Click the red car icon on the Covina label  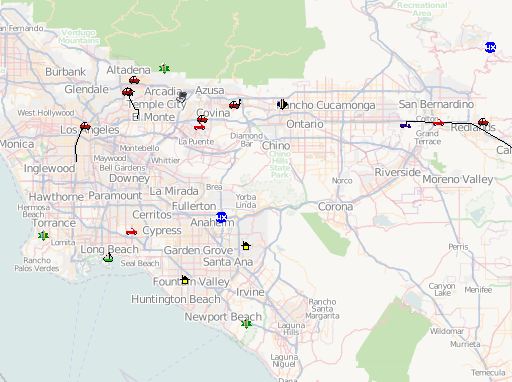click(x=202, y=119)
